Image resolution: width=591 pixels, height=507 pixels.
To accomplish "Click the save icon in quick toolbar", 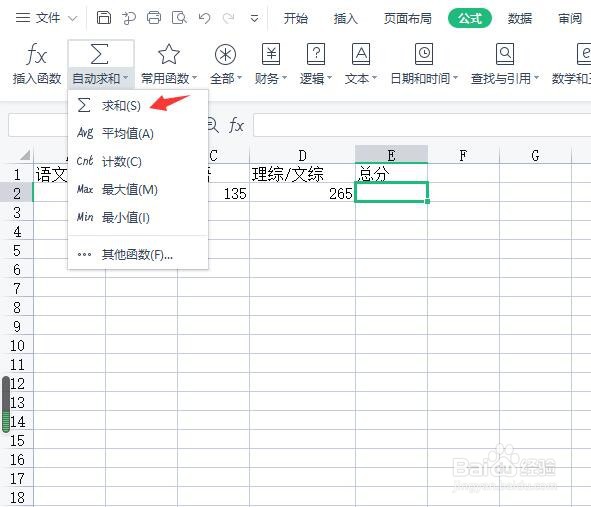I will (104, 18).
